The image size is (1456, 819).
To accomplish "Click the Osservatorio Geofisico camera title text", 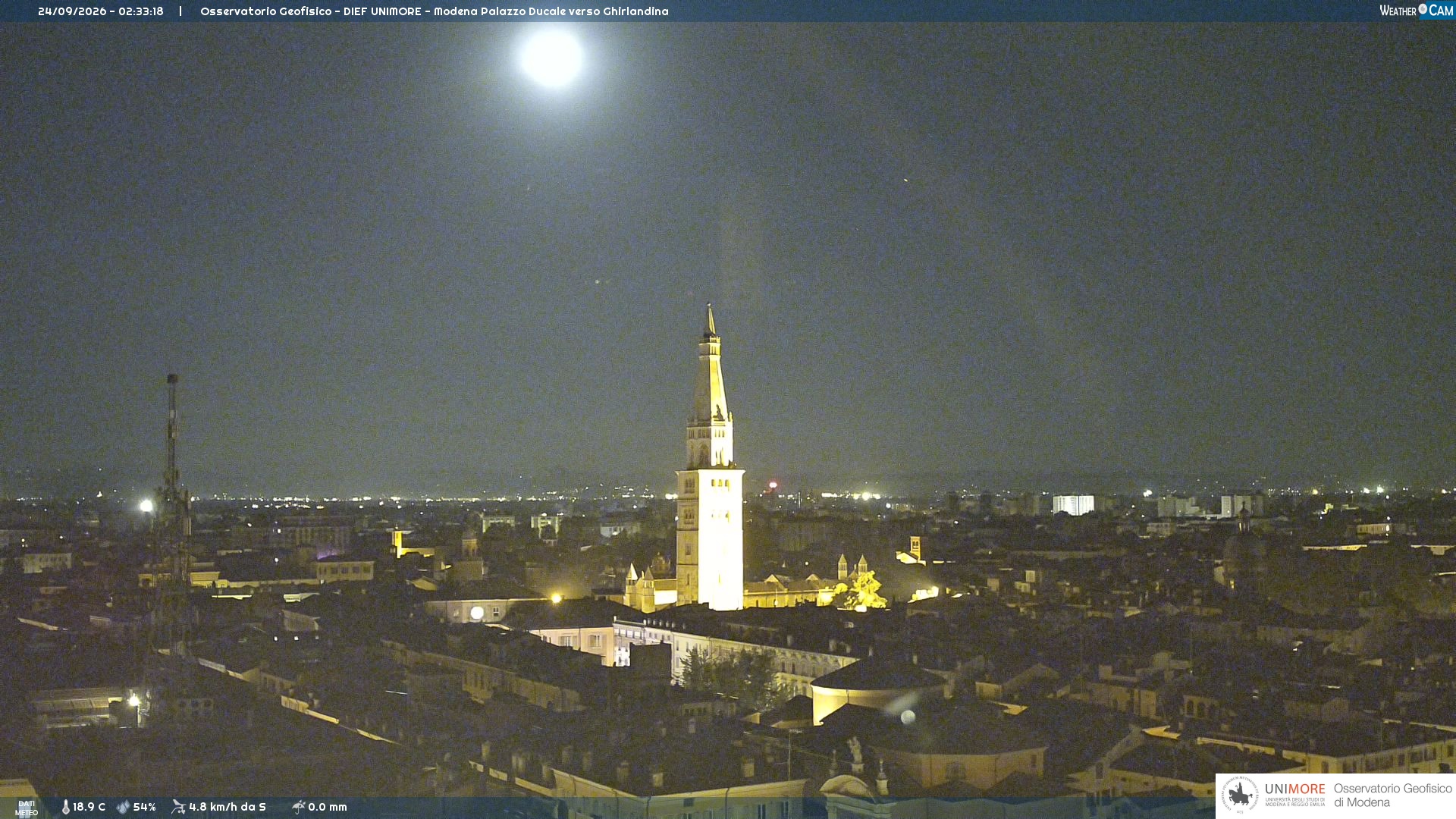I will [435, 11].
